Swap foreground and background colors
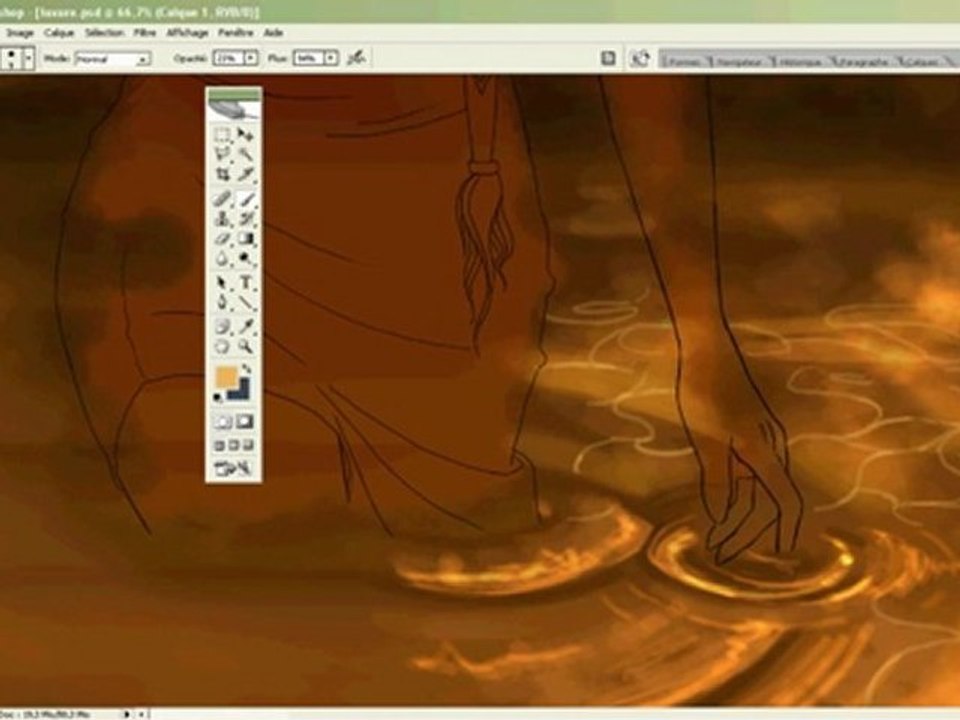960x720 pixels. coord(246,369)
